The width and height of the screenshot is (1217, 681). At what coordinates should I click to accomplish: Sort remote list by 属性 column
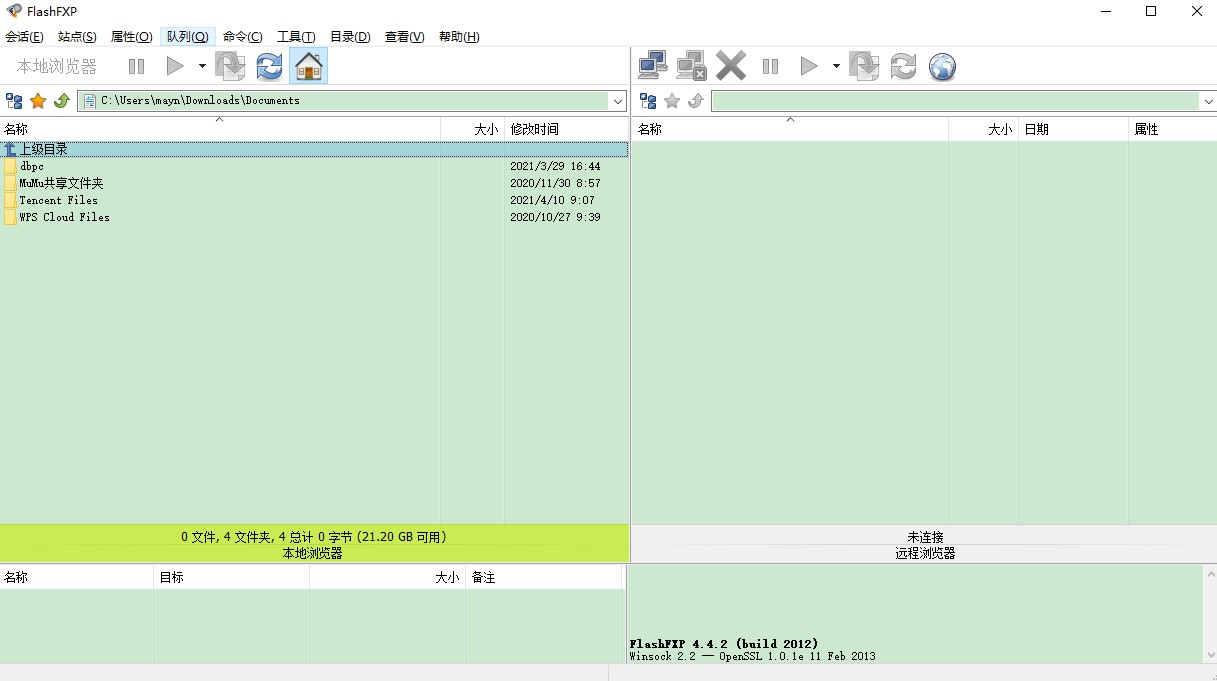point(1173,129)
